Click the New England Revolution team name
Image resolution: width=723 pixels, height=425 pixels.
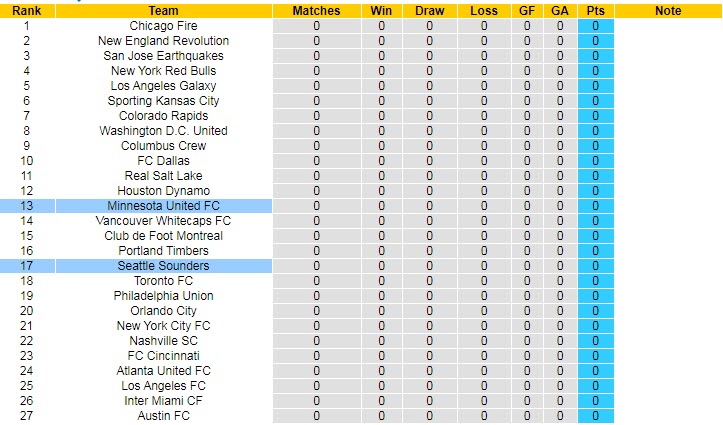[163, 41]
